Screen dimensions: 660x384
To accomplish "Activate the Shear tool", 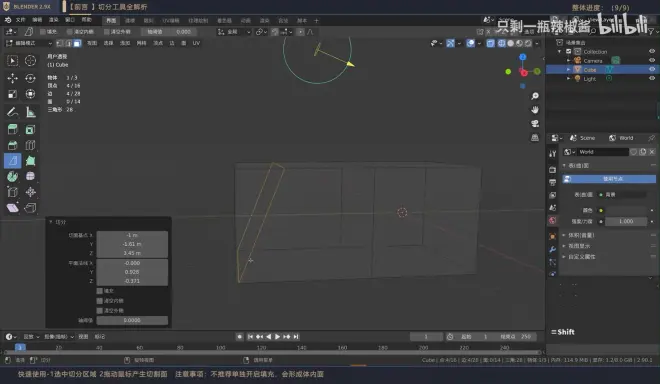I will pyautogui.click(x=12, y=208).
